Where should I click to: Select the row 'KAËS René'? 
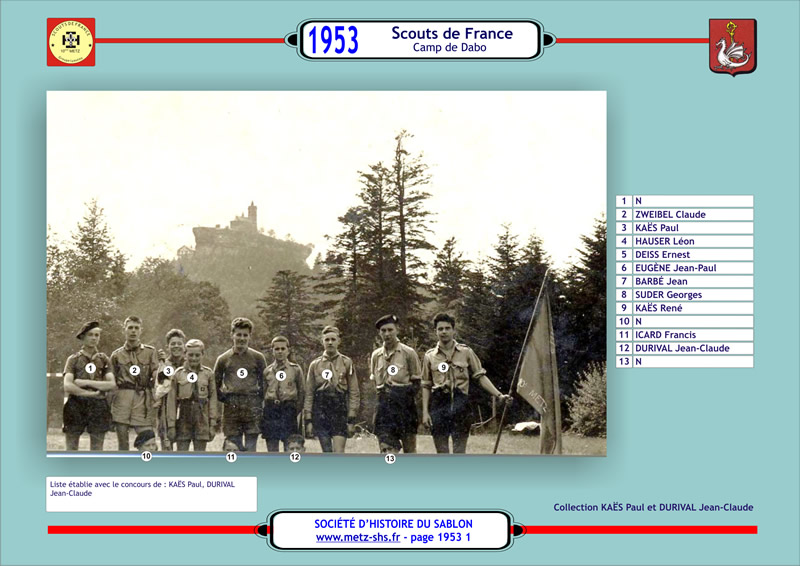click(685, 308)
